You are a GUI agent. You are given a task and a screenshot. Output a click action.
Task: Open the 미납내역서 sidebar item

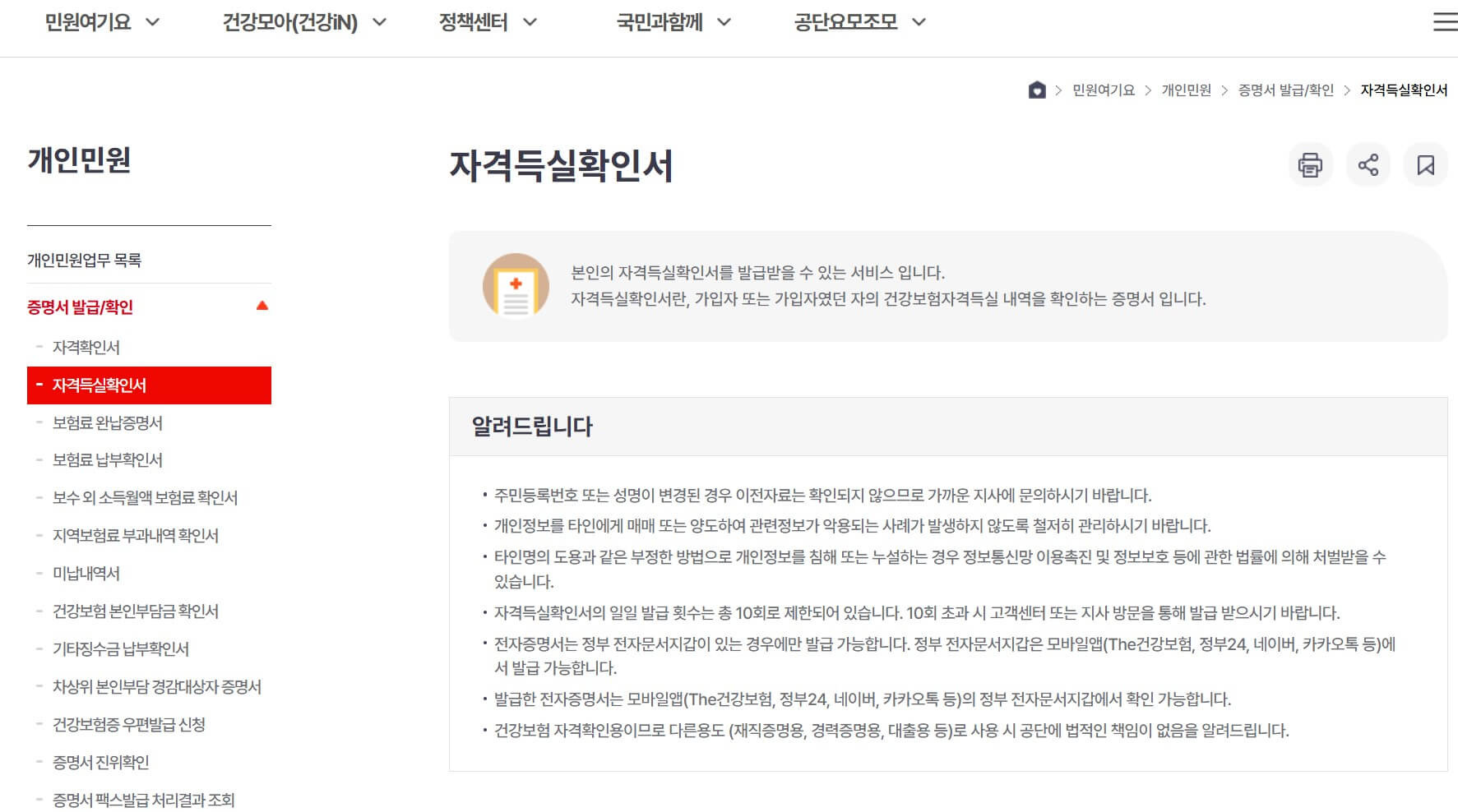coord(86,574)
